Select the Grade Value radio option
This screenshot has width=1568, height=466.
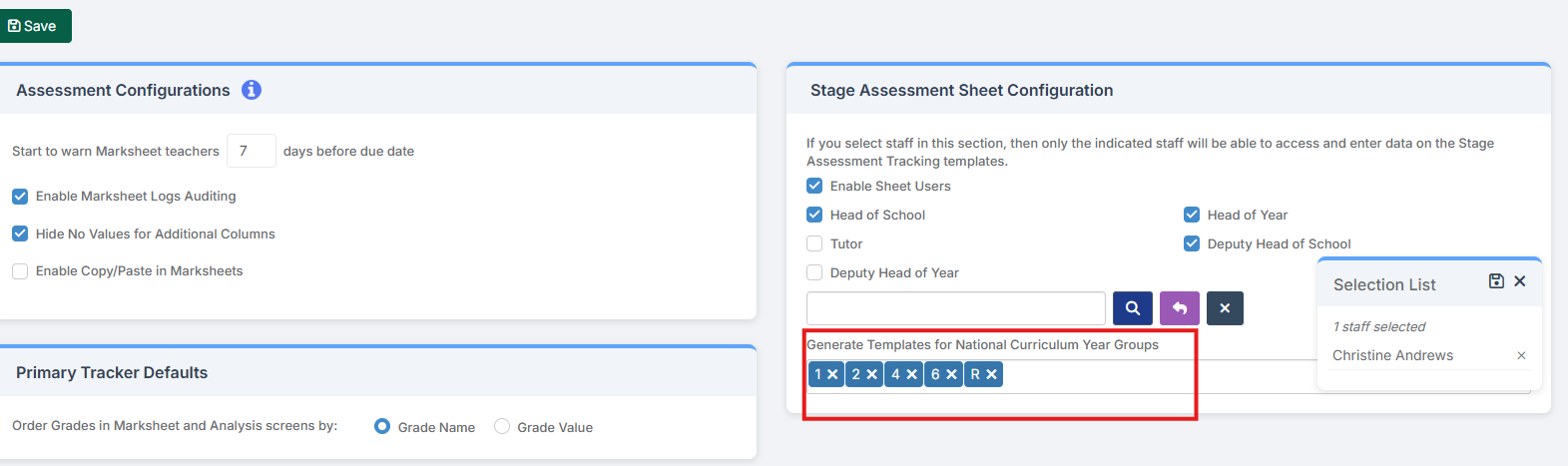(x=502, y=427)
